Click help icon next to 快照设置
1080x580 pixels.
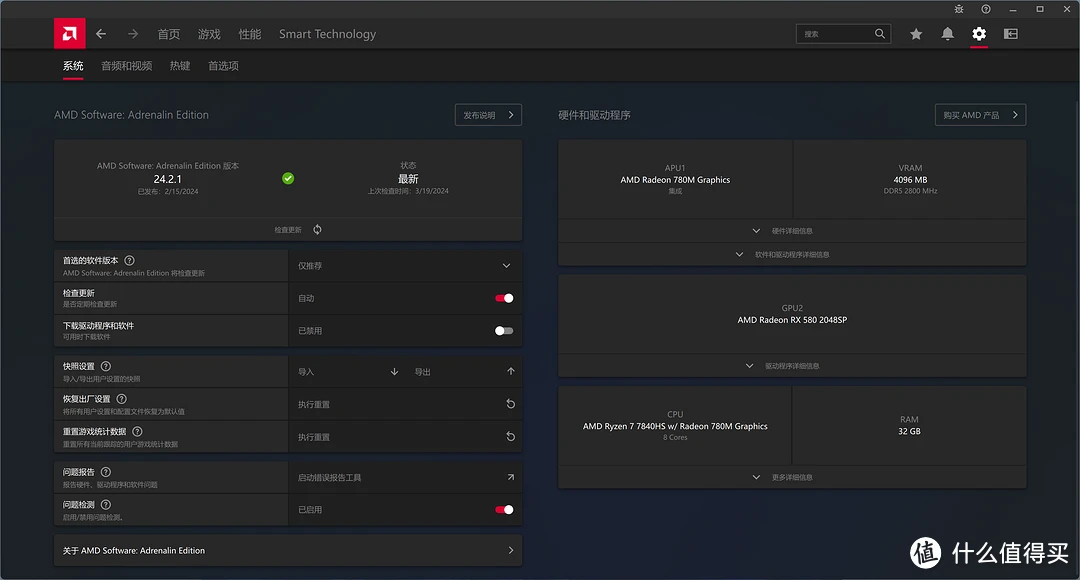tap(106, 366)
